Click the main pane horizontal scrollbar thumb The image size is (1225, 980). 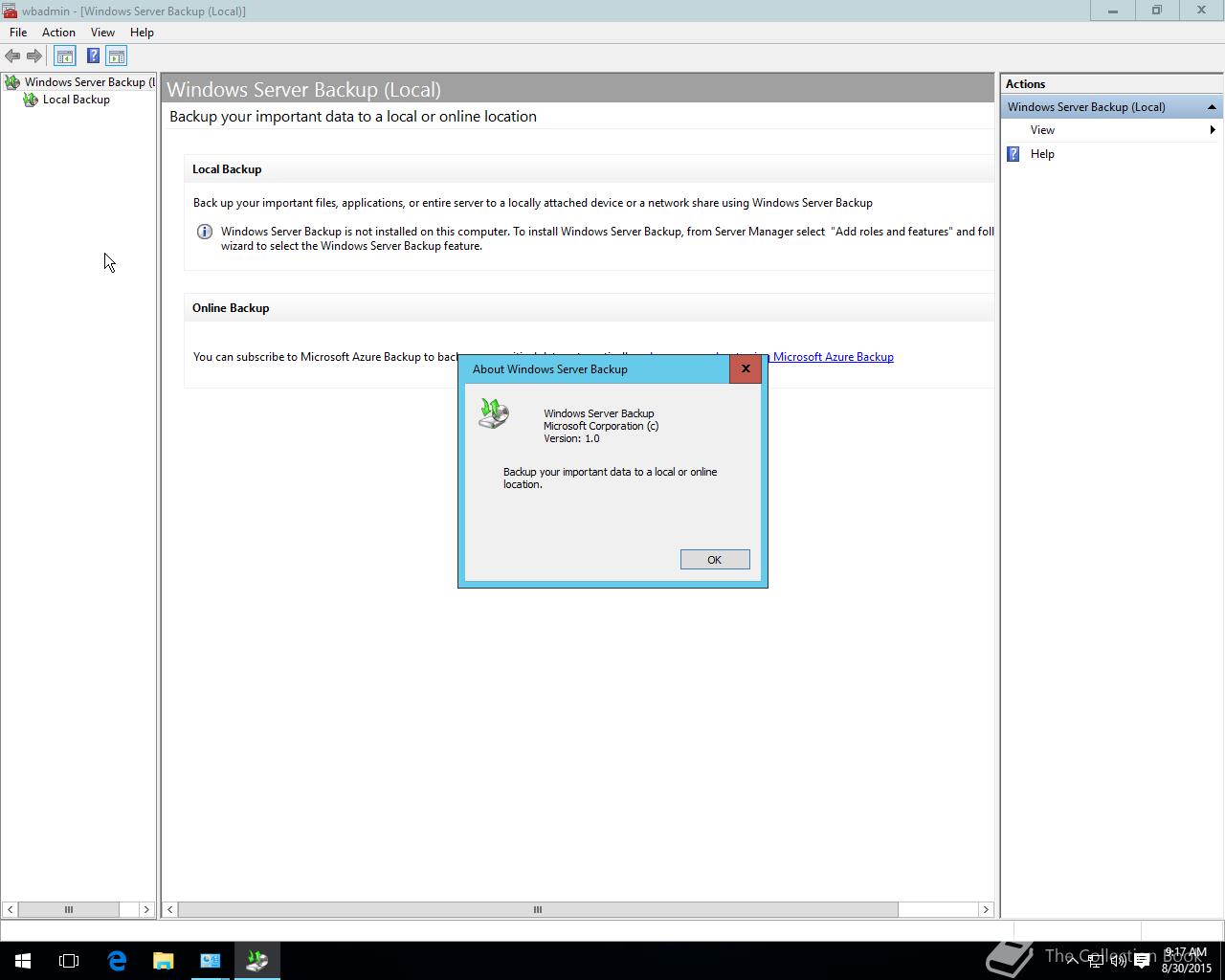point(538,910)
